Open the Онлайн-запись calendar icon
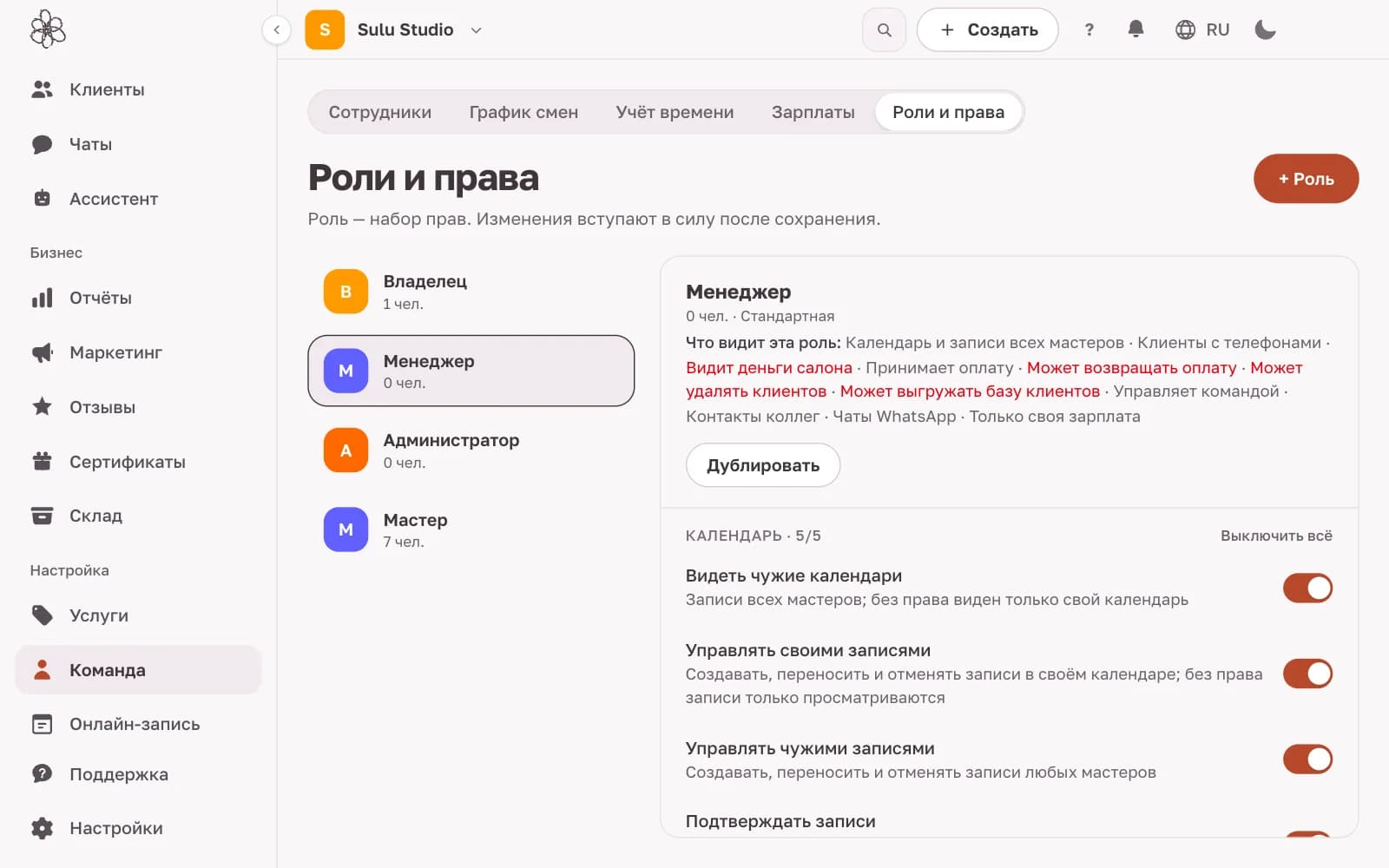 point(42,724)
